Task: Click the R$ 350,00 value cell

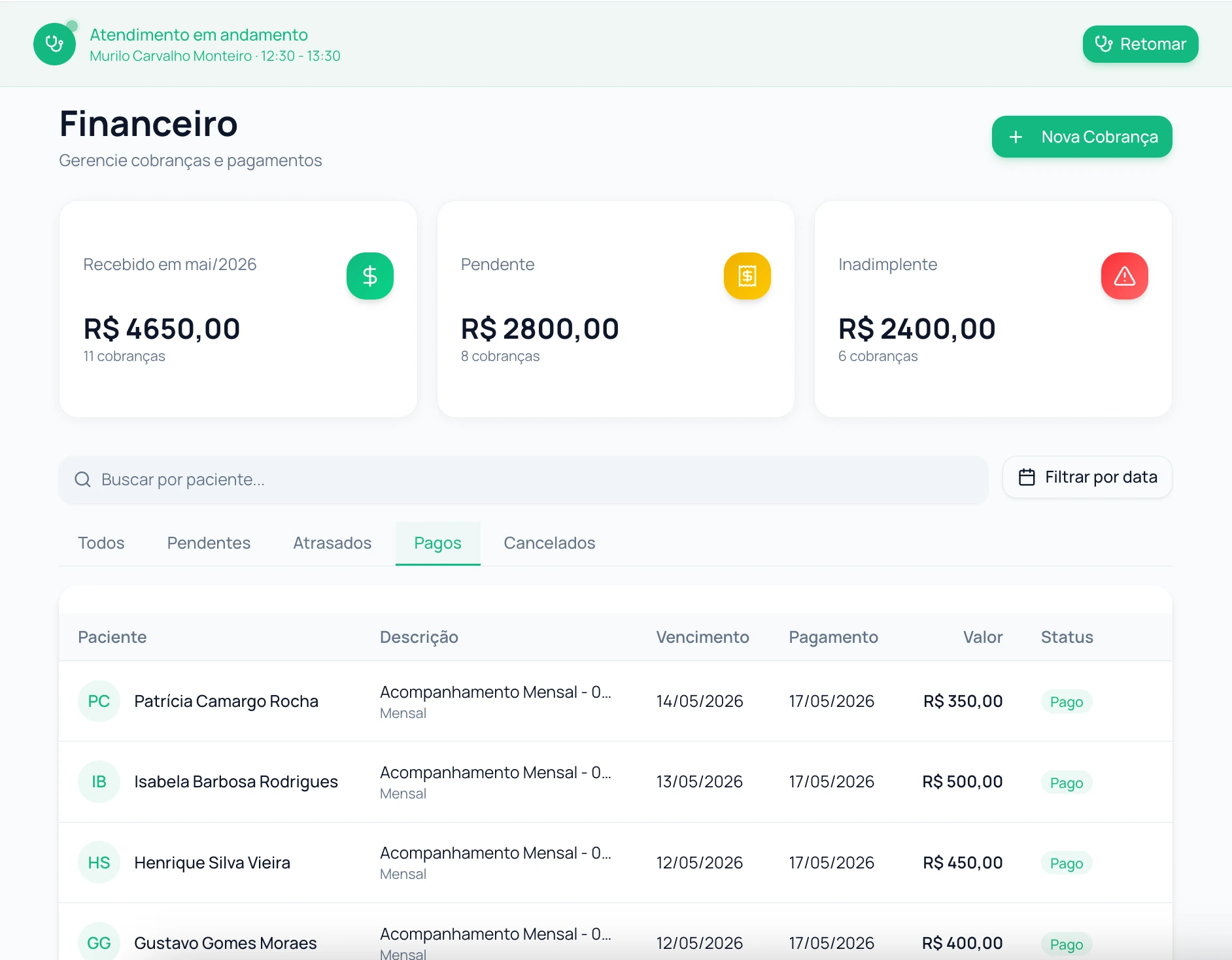Action: (963, 701)
